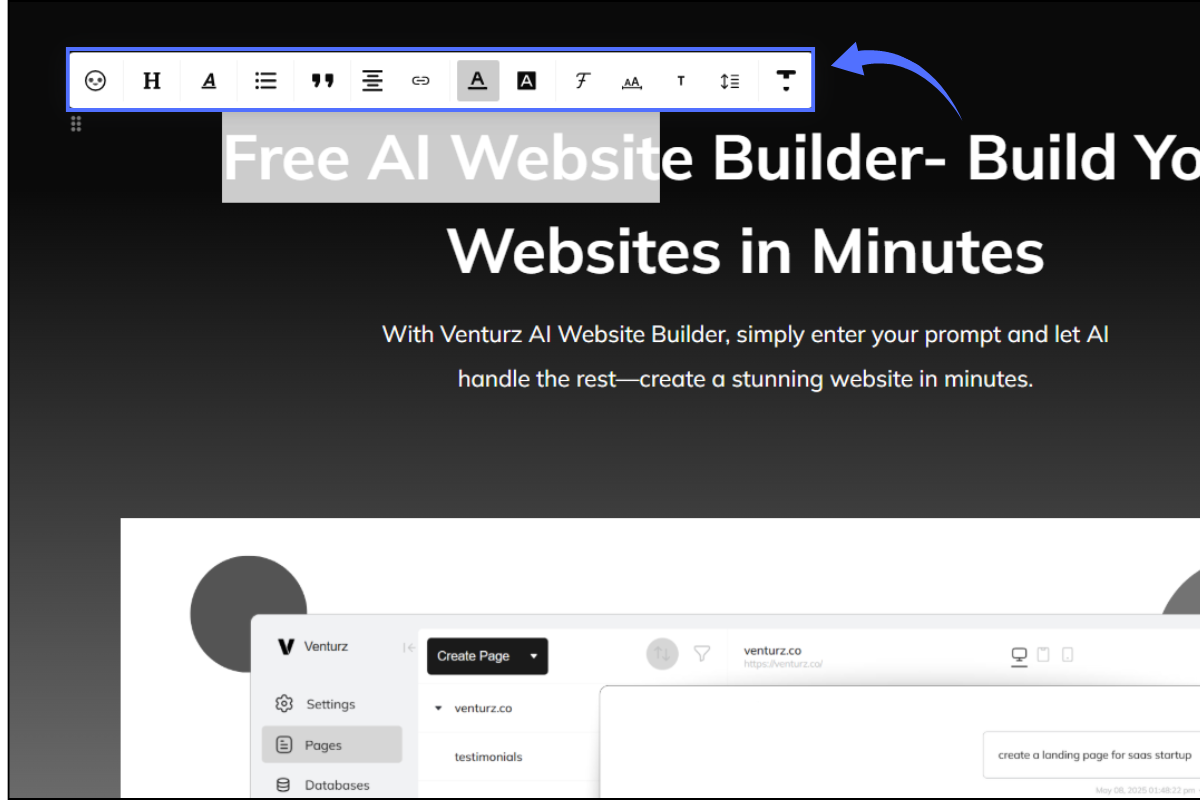Select Pages in the Venturz sidebar
The width and height of the screenshot is (1200, 800).
point(323,745)
